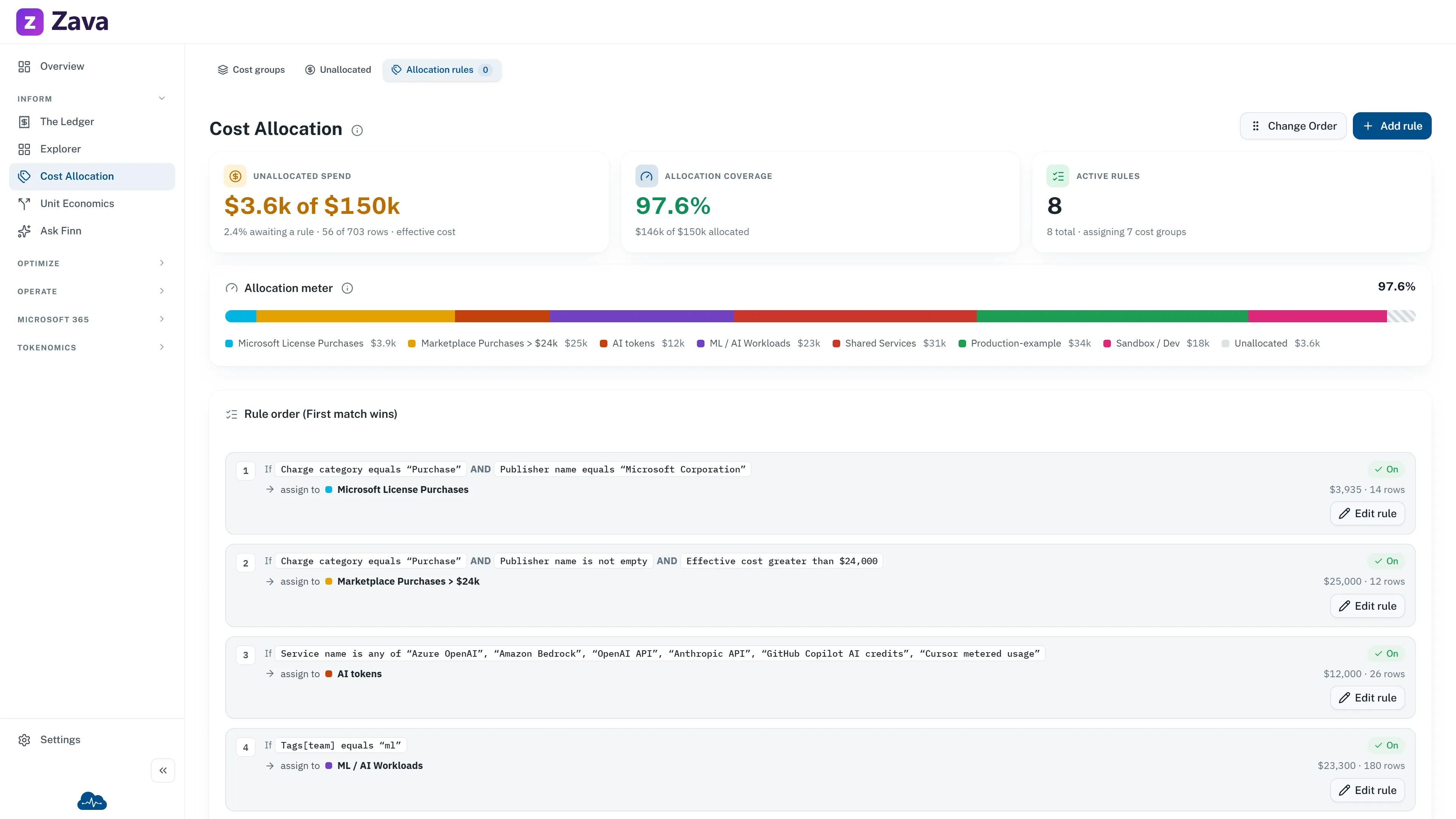Open Settings in the sidebar
This screenshot has height=819, width=1456.
pos(91,740)
